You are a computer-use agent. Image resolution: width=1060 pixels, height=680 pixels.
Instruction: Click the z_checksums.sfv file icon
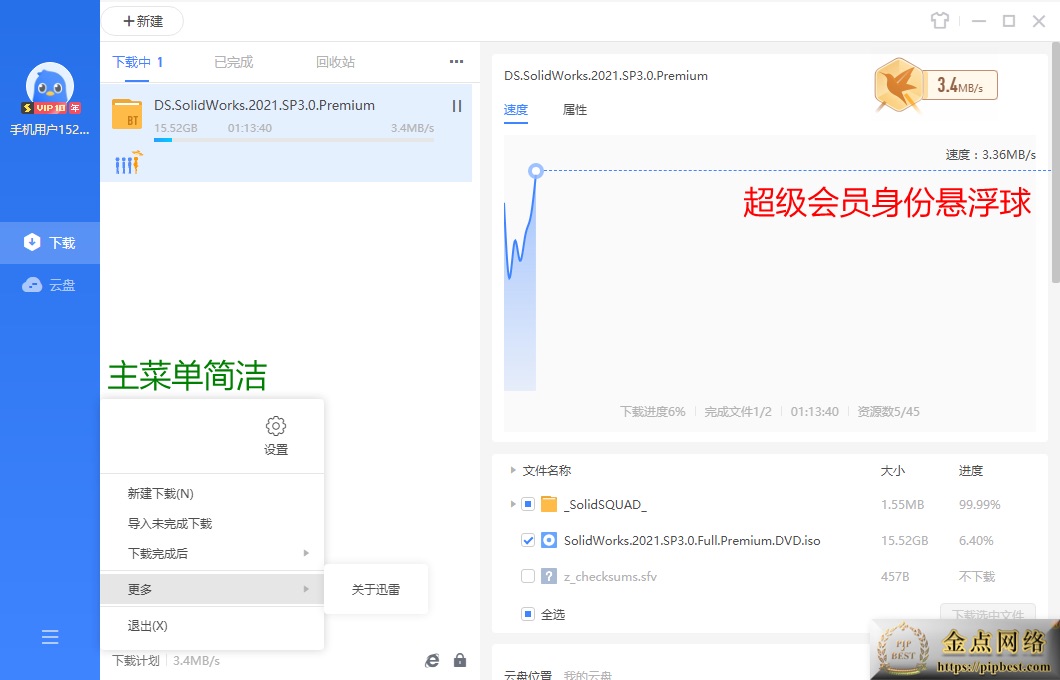549,577
